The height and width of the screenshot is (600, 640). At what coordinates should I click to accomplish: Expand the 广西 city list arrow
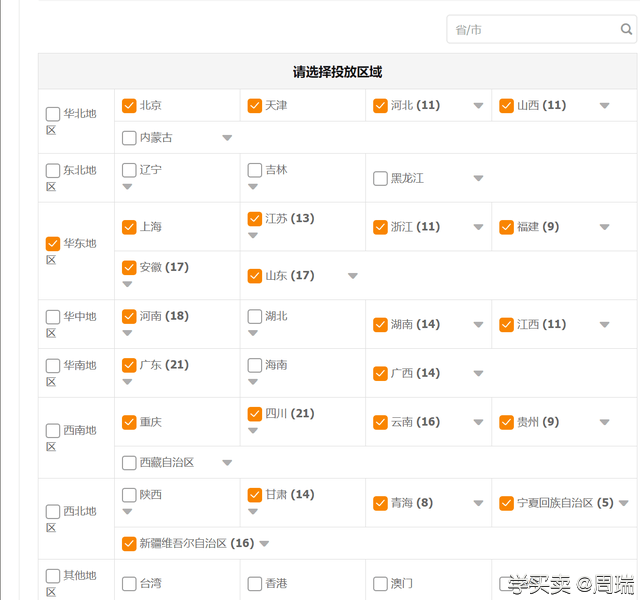478,373
